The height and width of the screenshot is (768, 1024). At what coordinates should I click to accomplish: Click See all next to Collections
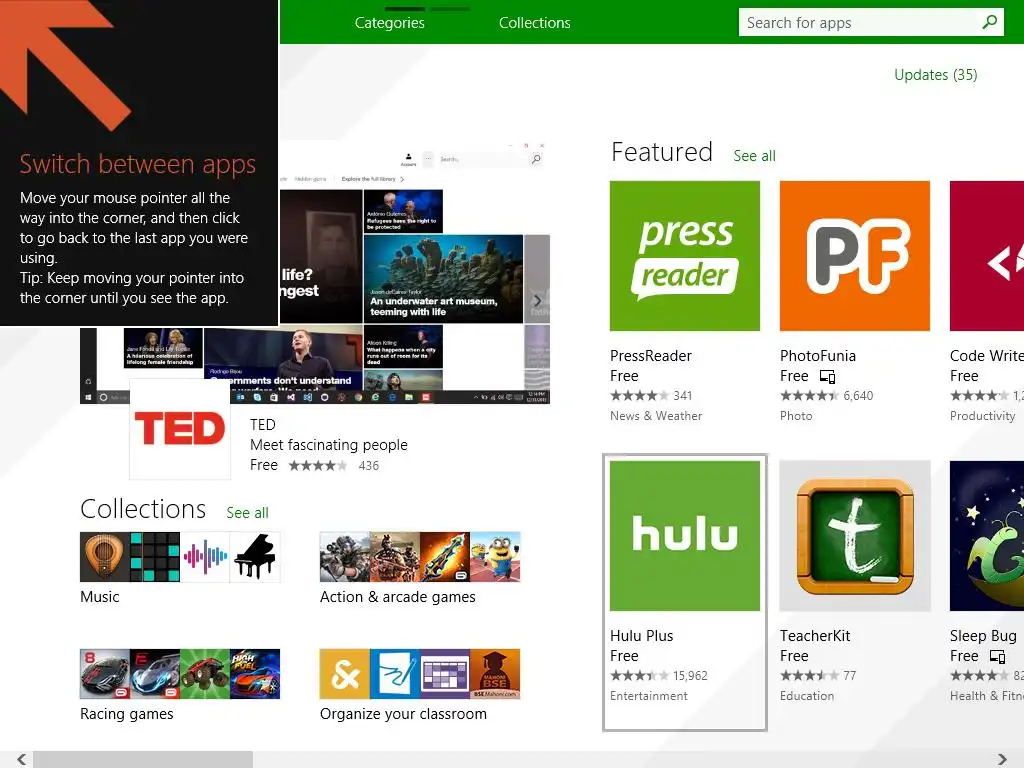coord(247,513)
